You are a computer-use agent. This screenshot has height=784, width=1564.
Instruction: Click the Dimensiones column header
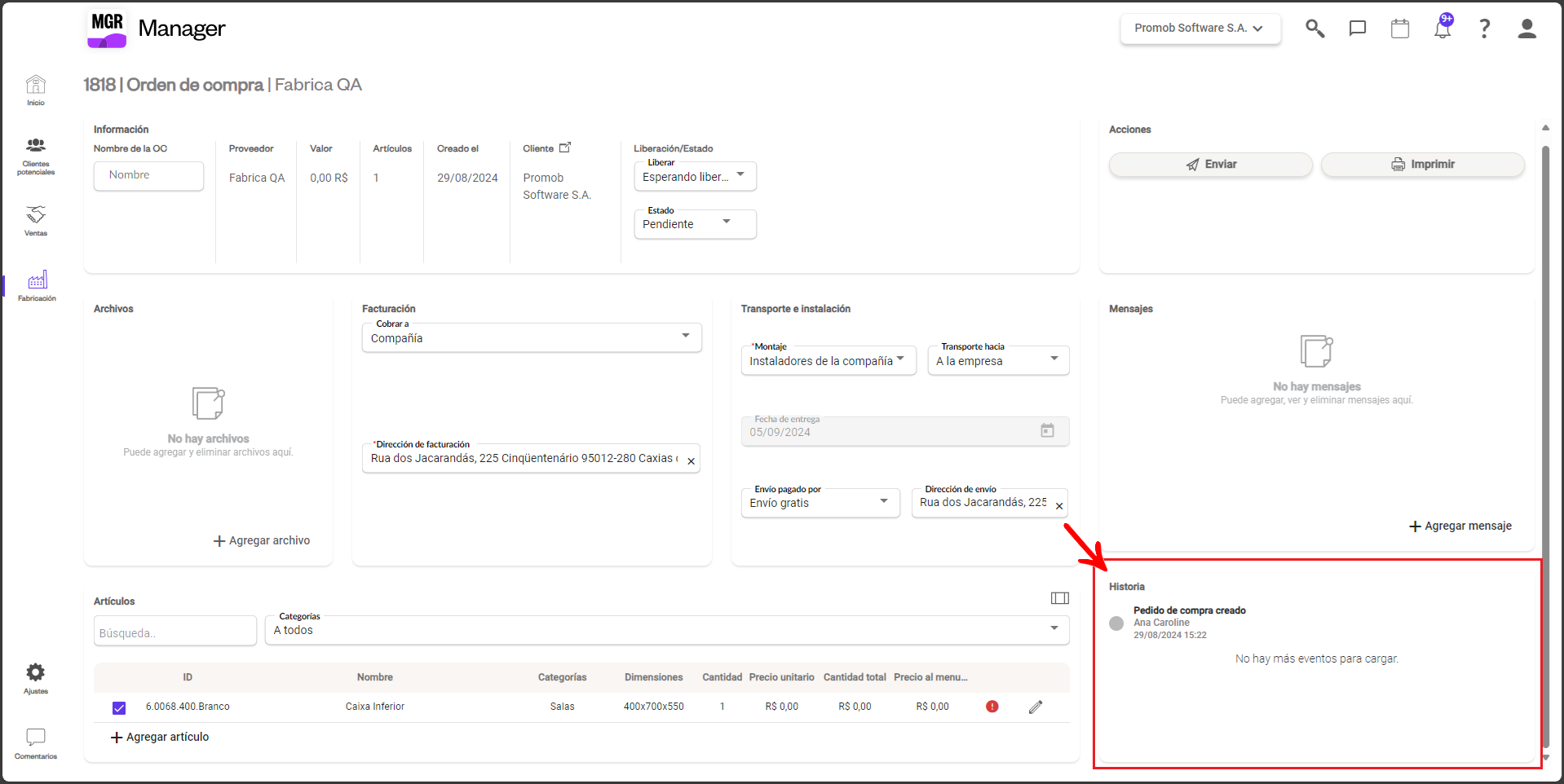[x=654, y=677]
